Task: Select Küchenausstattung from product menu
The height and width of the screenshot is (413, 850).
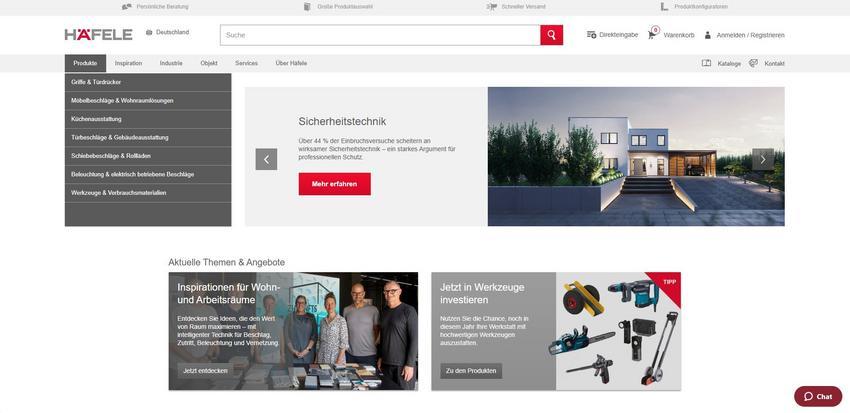Action: pyautogui.click(x=96, y=119)
